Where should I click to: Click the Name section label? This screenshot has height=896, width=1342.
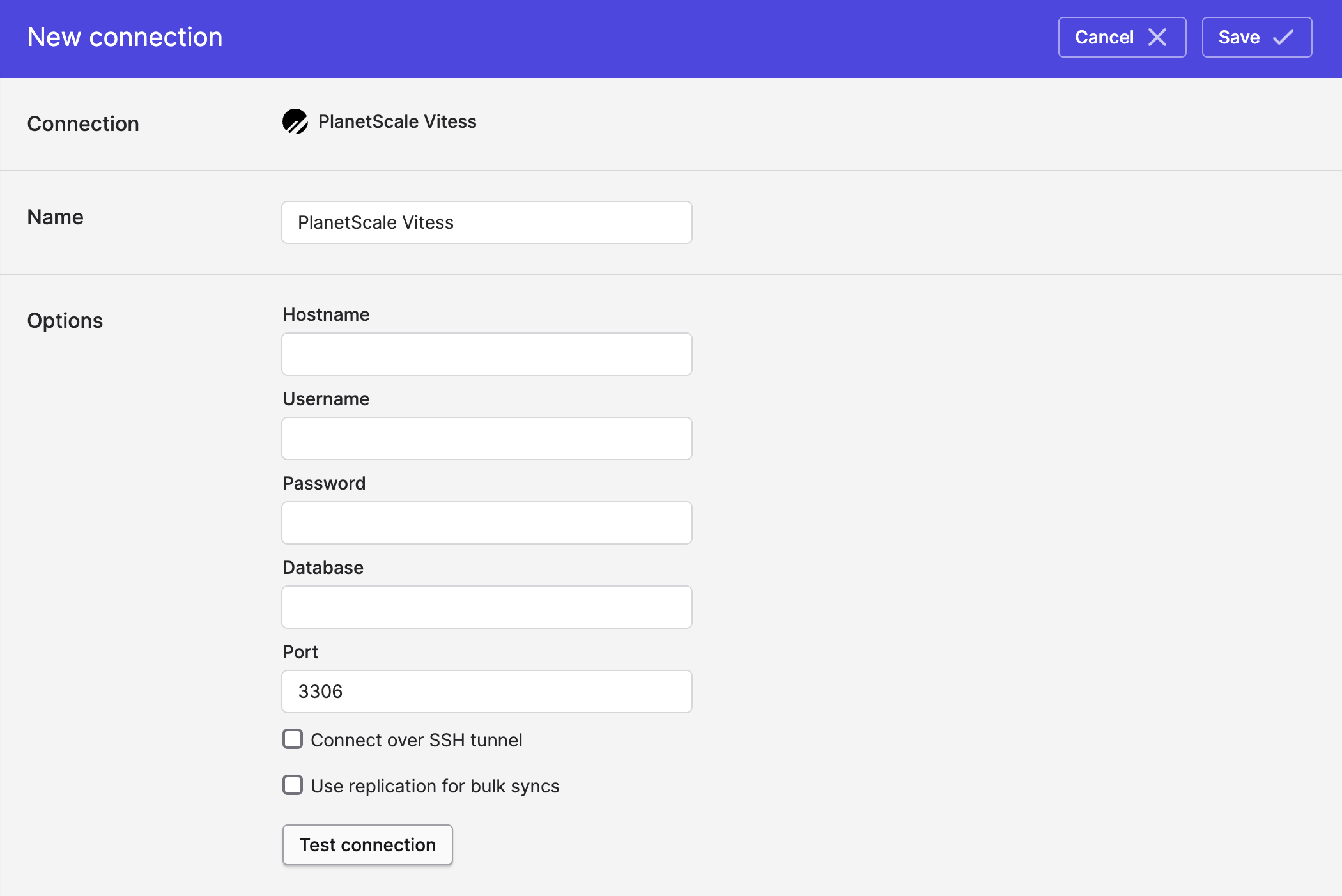coord(56,217)
